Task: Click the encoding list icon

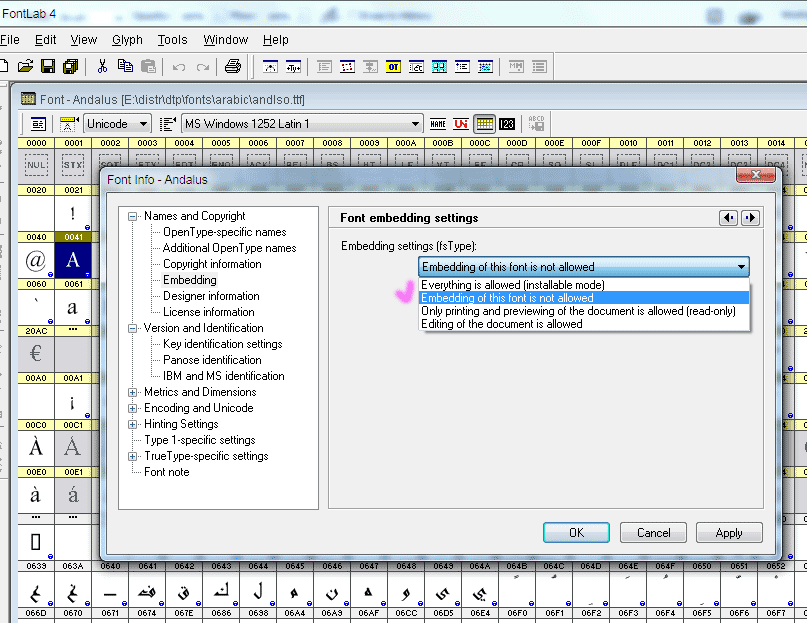Action: [x=167, y=124]
